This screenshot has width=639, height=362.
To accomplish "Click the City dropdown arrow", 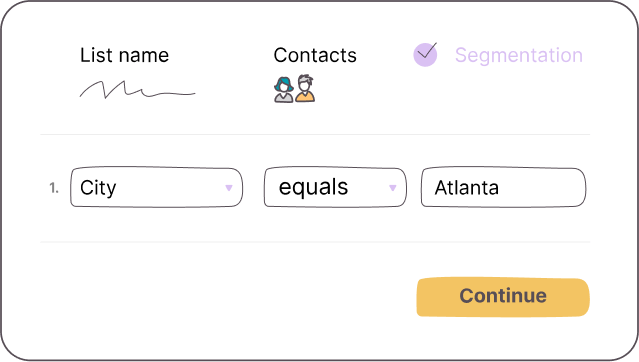I will [x=229, y=188].
